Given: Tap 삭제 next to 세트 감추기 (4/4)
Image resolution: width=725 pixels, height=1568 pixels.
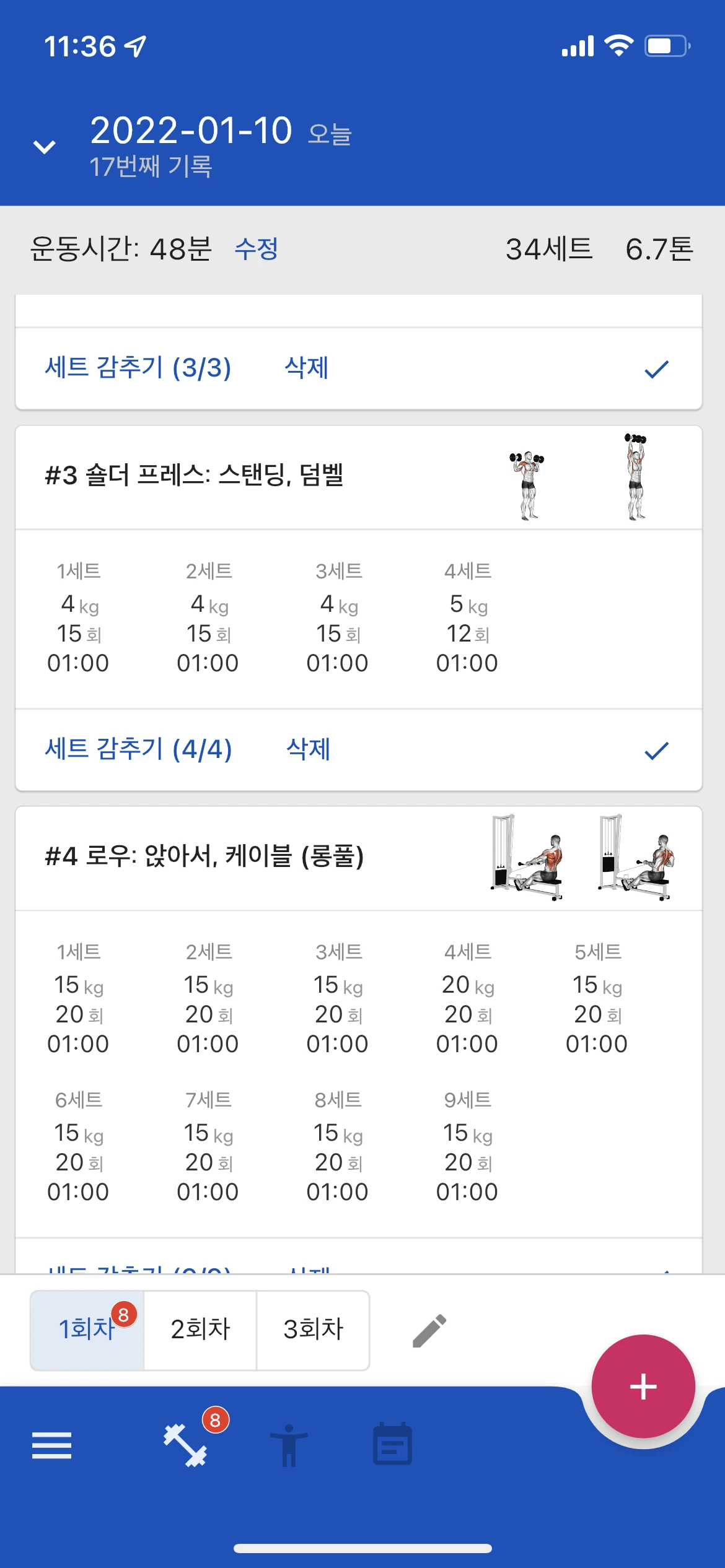Looking at the screenshot, I should coord(308,749).
